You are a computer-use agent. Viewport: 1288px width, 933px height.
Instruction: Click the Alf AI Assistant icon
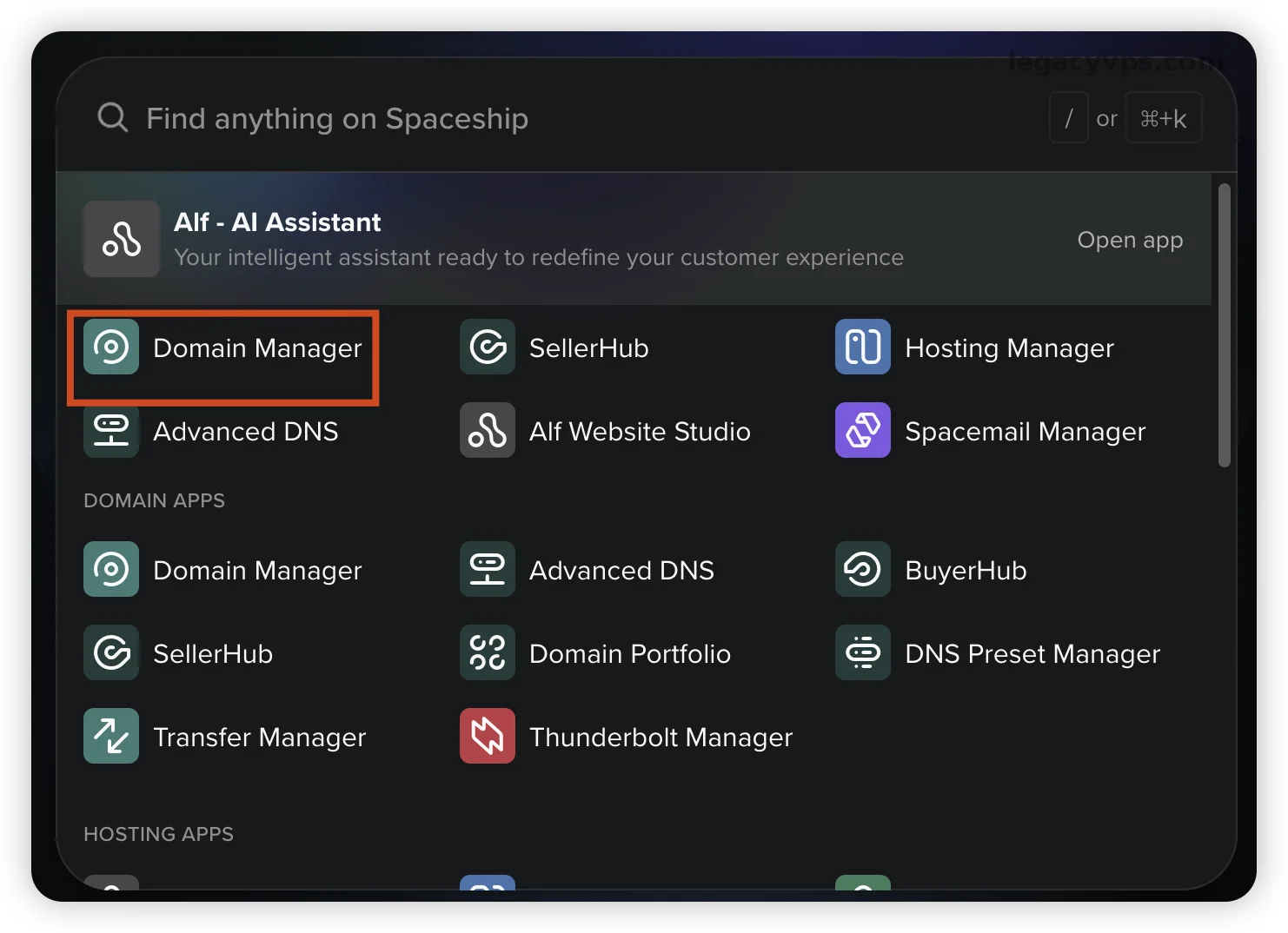click(121, 239)
